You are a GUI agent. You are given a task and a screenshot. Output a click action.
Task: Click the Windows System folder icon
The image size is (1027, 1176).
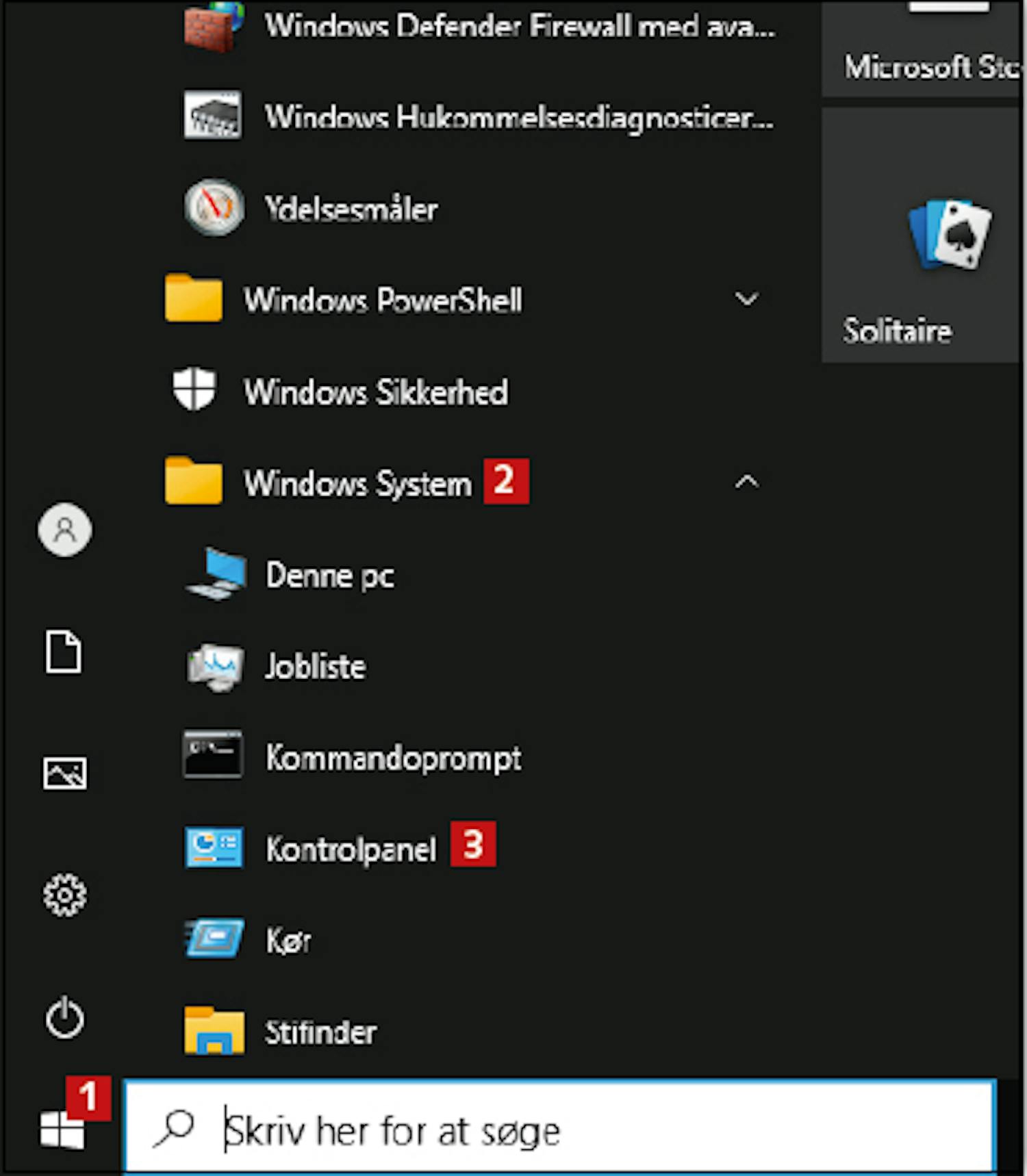(x=194, y=481)
